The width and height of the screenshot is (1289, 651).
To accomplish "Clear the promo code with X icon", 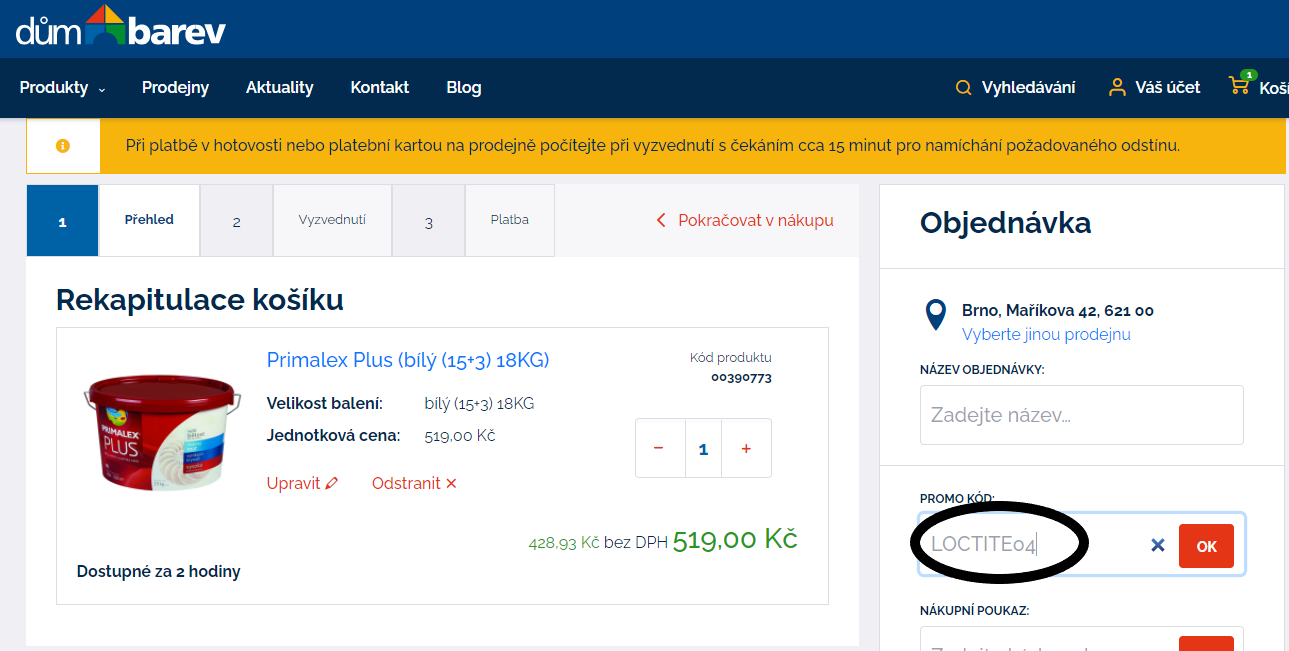I will coord(1158,545).
